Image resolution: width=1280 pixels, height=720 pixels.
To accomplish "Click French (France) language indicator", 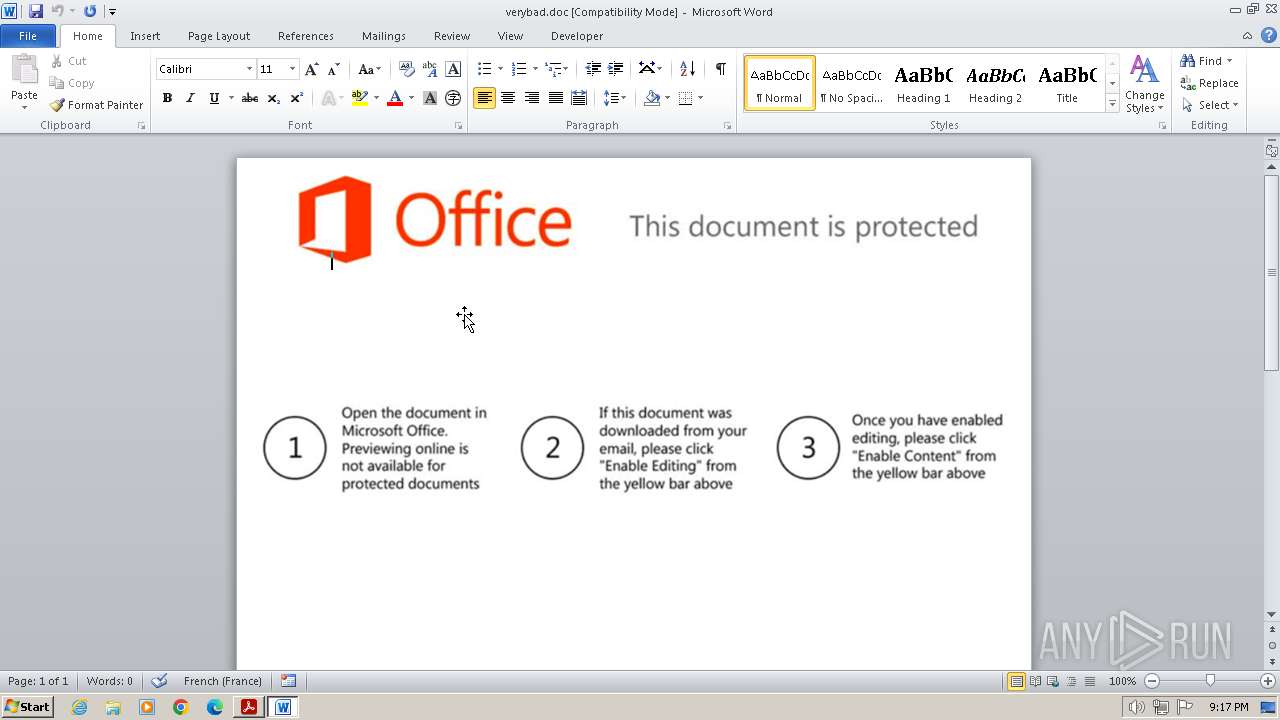I will coord(223,681).
